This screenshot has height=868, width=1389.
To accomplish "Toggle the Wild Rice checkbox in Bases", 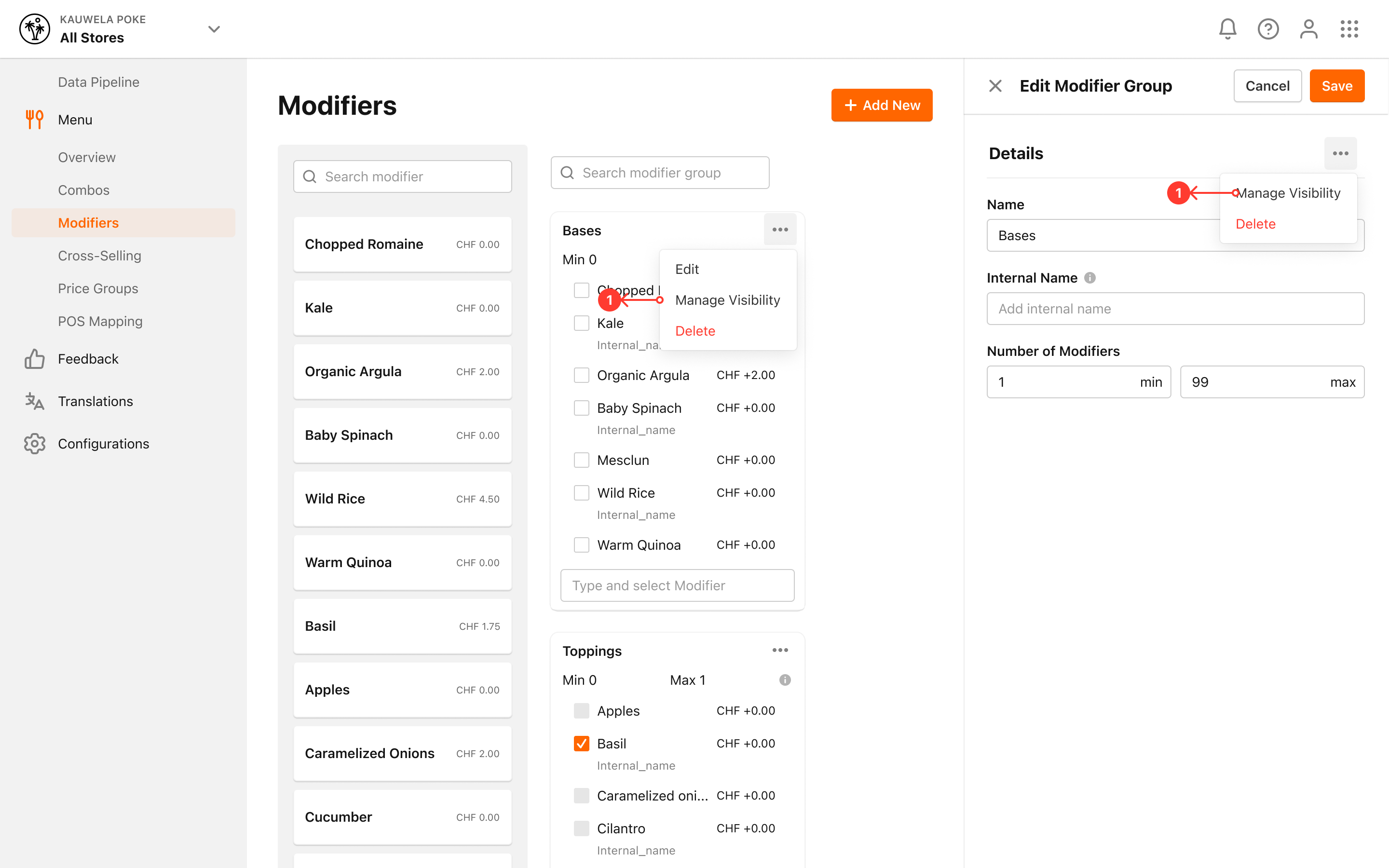I will click(582, 492).
